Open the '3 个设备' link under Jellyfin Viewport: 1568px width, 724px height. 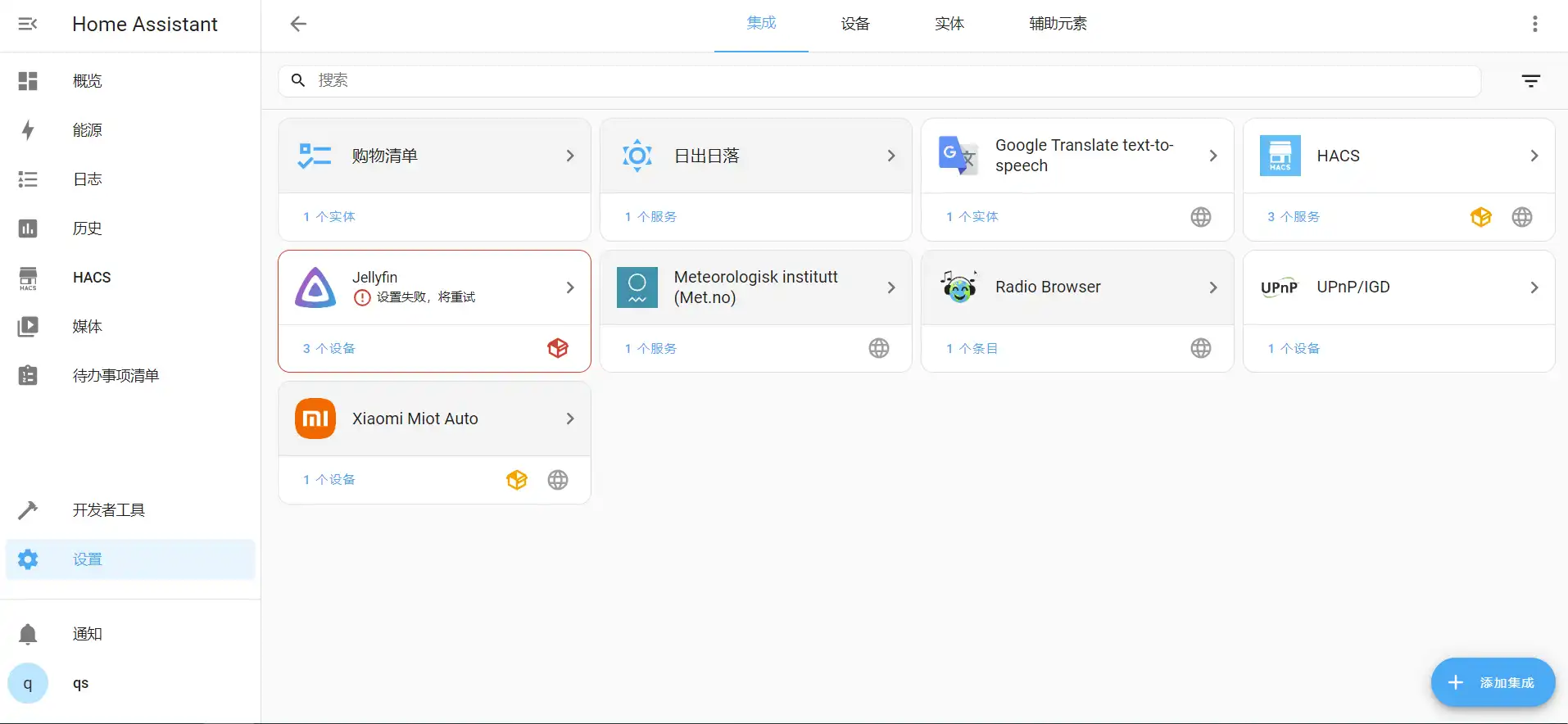point(329,348)
